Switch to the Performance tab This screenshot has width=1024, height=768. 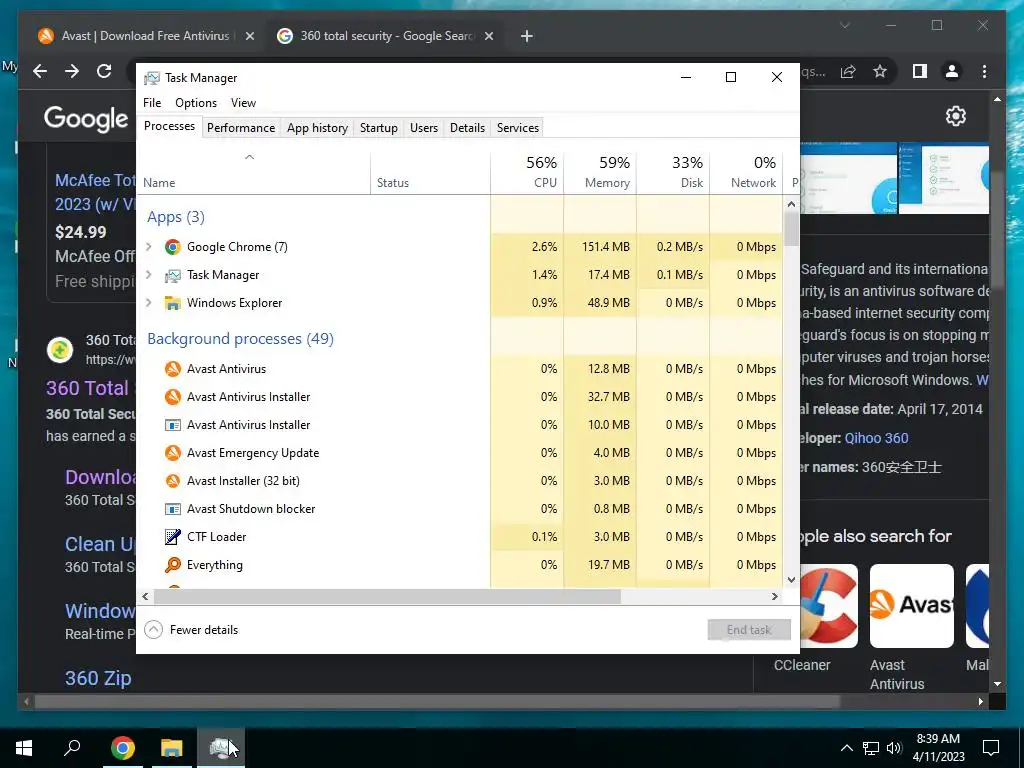[x=241, y=128]
